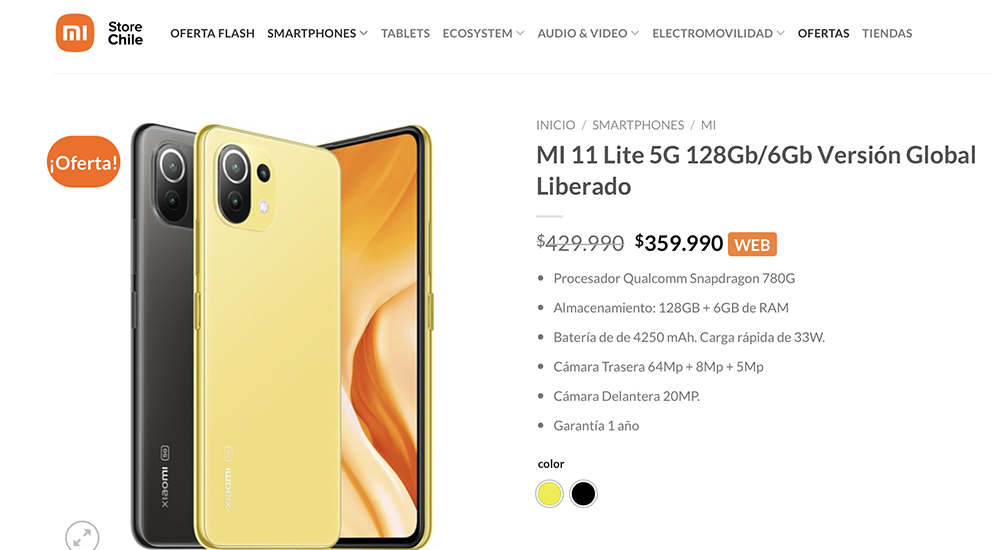Open the OFERTAS menu item

tap(823, 33)
